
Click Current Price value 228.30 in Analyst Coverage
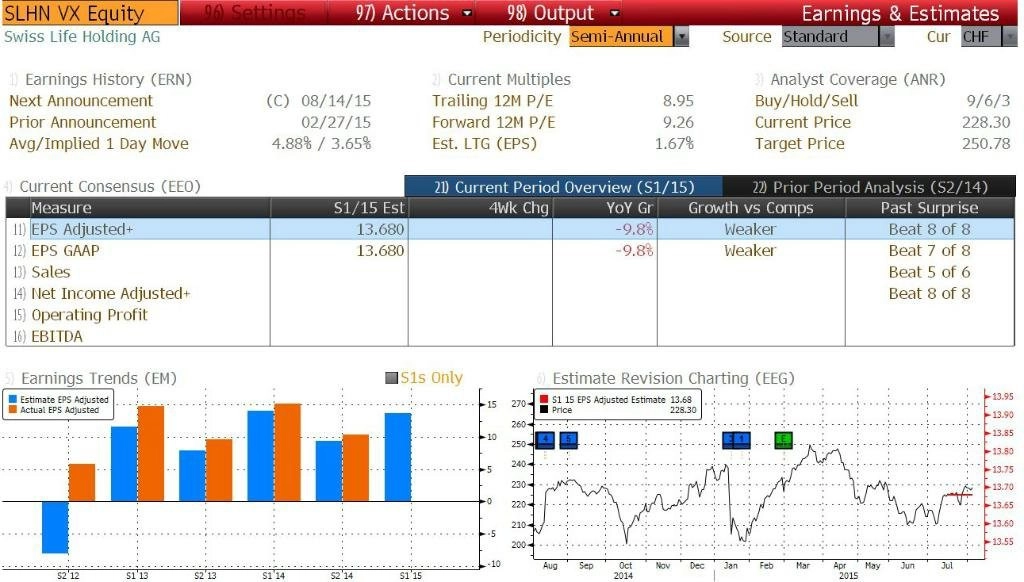(986, 123)
